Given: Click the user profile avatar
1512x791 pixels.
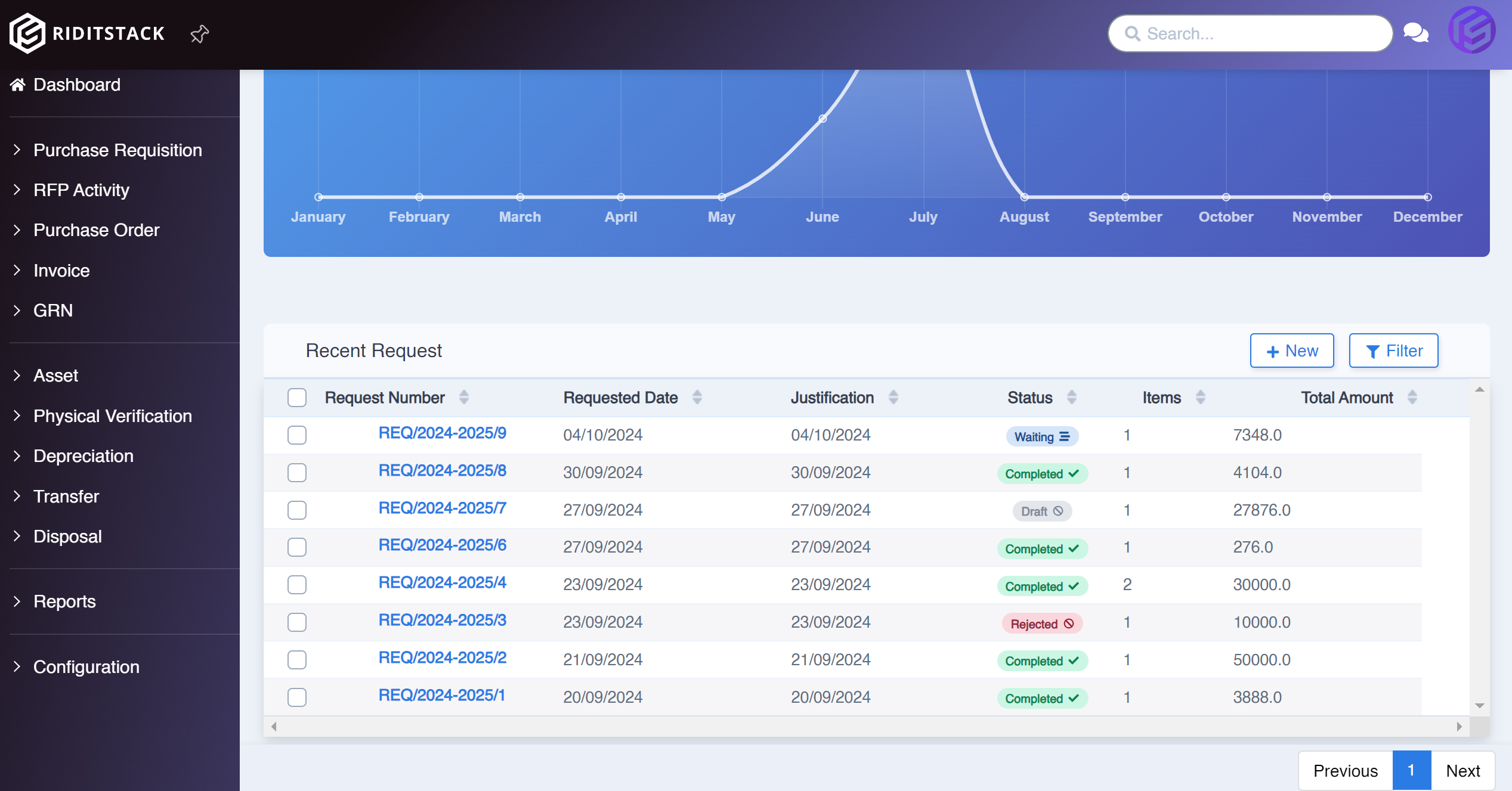Looking at the screenshot, I should point(1471,30).
